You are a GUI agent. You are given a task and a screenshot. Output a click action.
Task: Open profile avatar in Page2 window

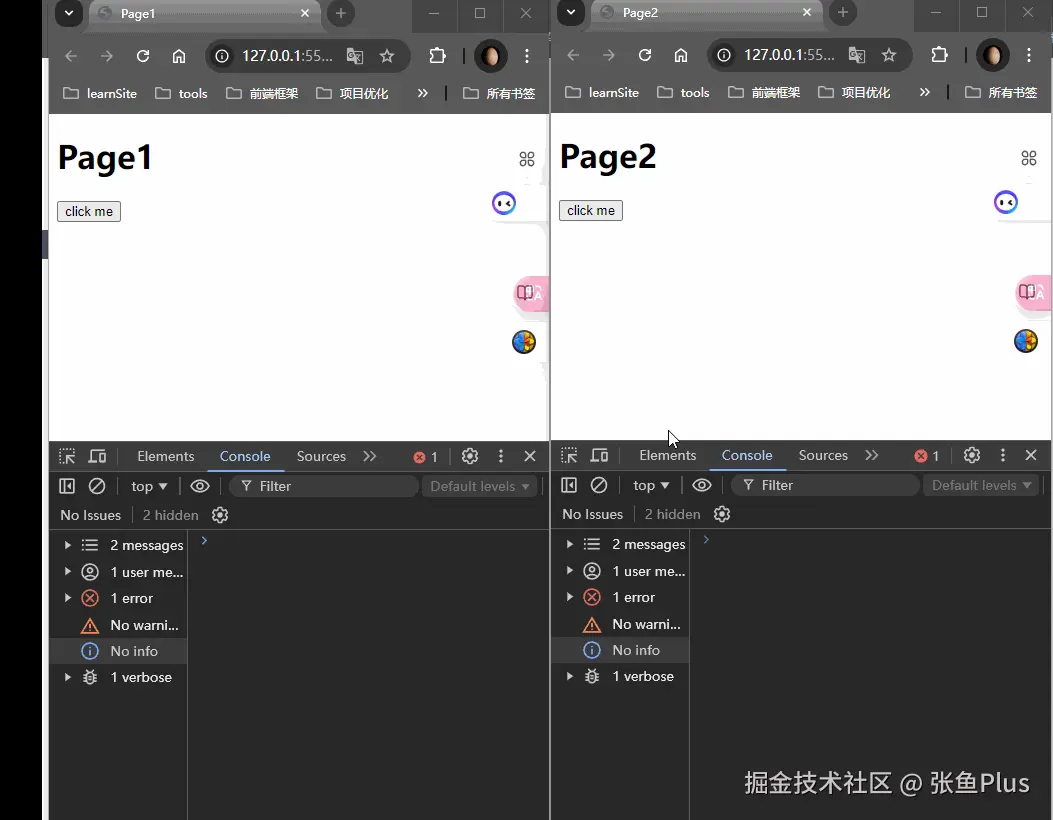tap(993, 55)
